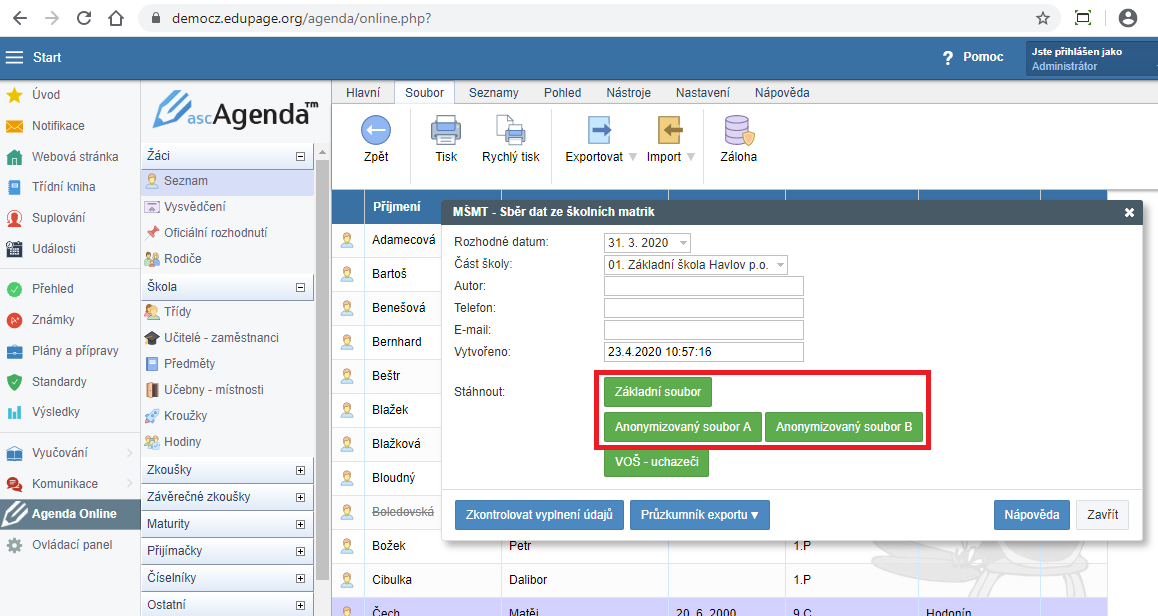The image size is (1158, 616).
Task: Expand the Zkoušky section
Action: point(301,470)
